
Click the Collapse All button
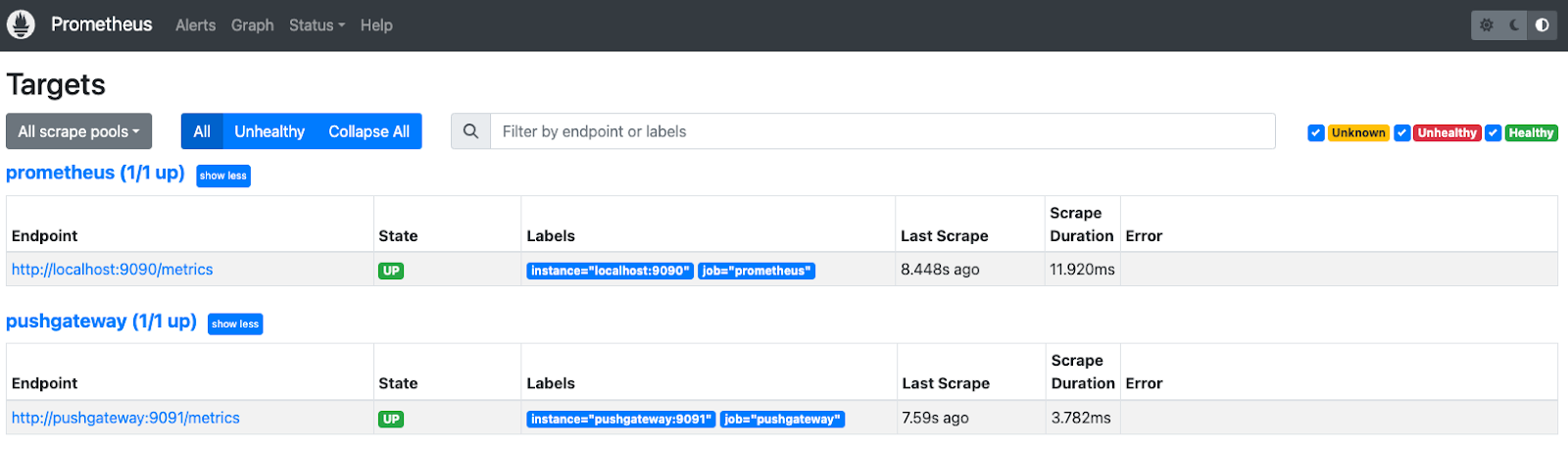pos(368,131)
